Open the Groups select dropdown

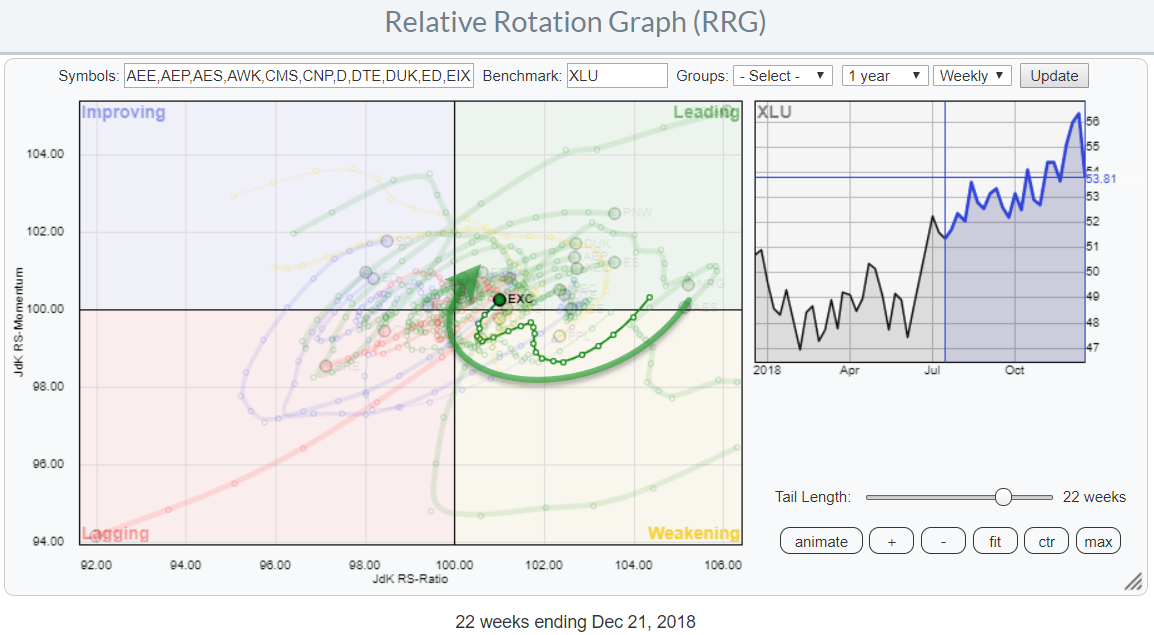(783, 76)
